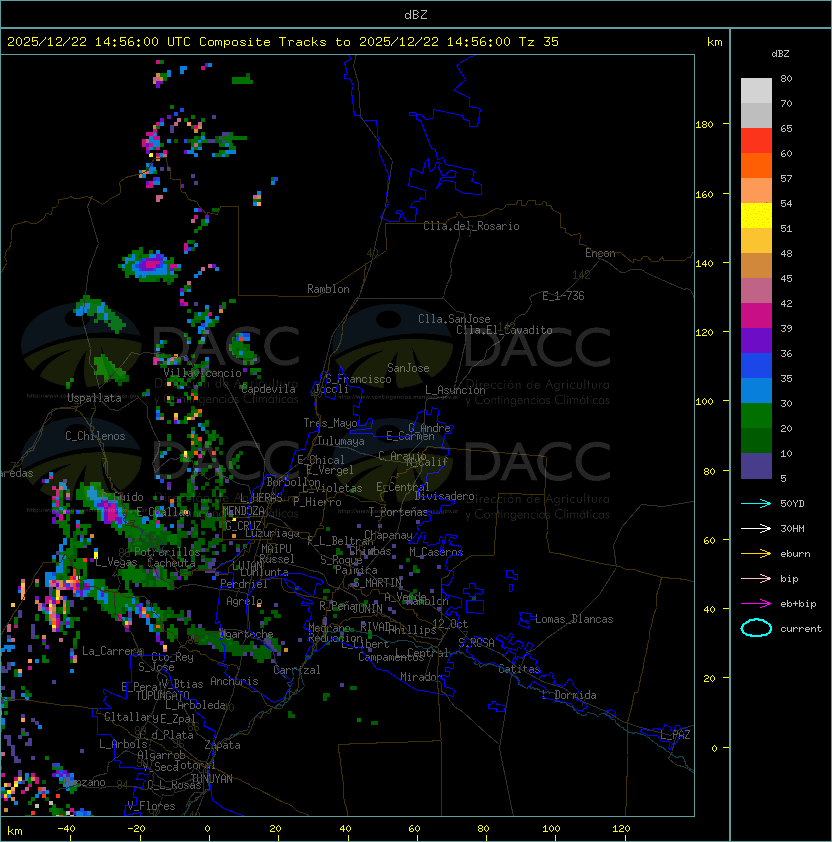Image resolution: width=832 pixels, height=842 pixels.
Task: Click the 'S_ROSA' map label
Action: click(x=476, y=643)
